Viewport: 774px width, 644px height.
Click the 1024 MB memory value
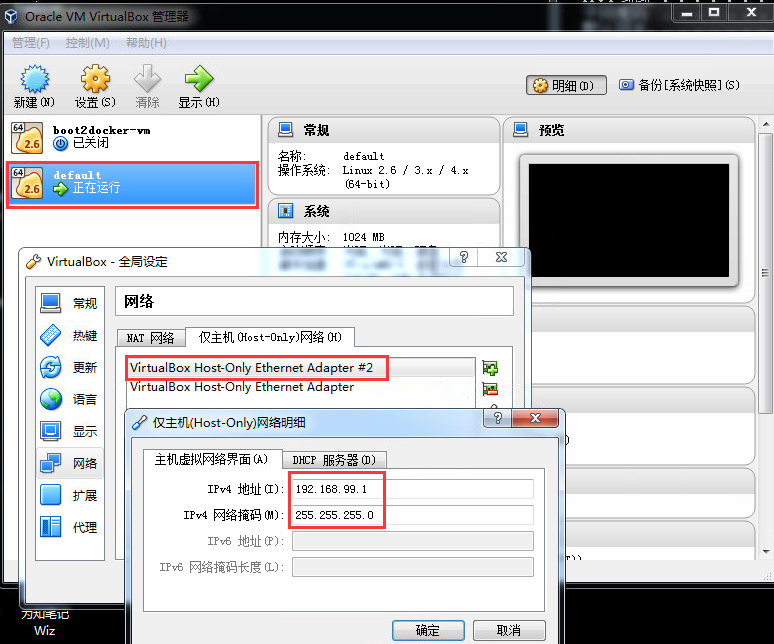[x=363, y=237]
